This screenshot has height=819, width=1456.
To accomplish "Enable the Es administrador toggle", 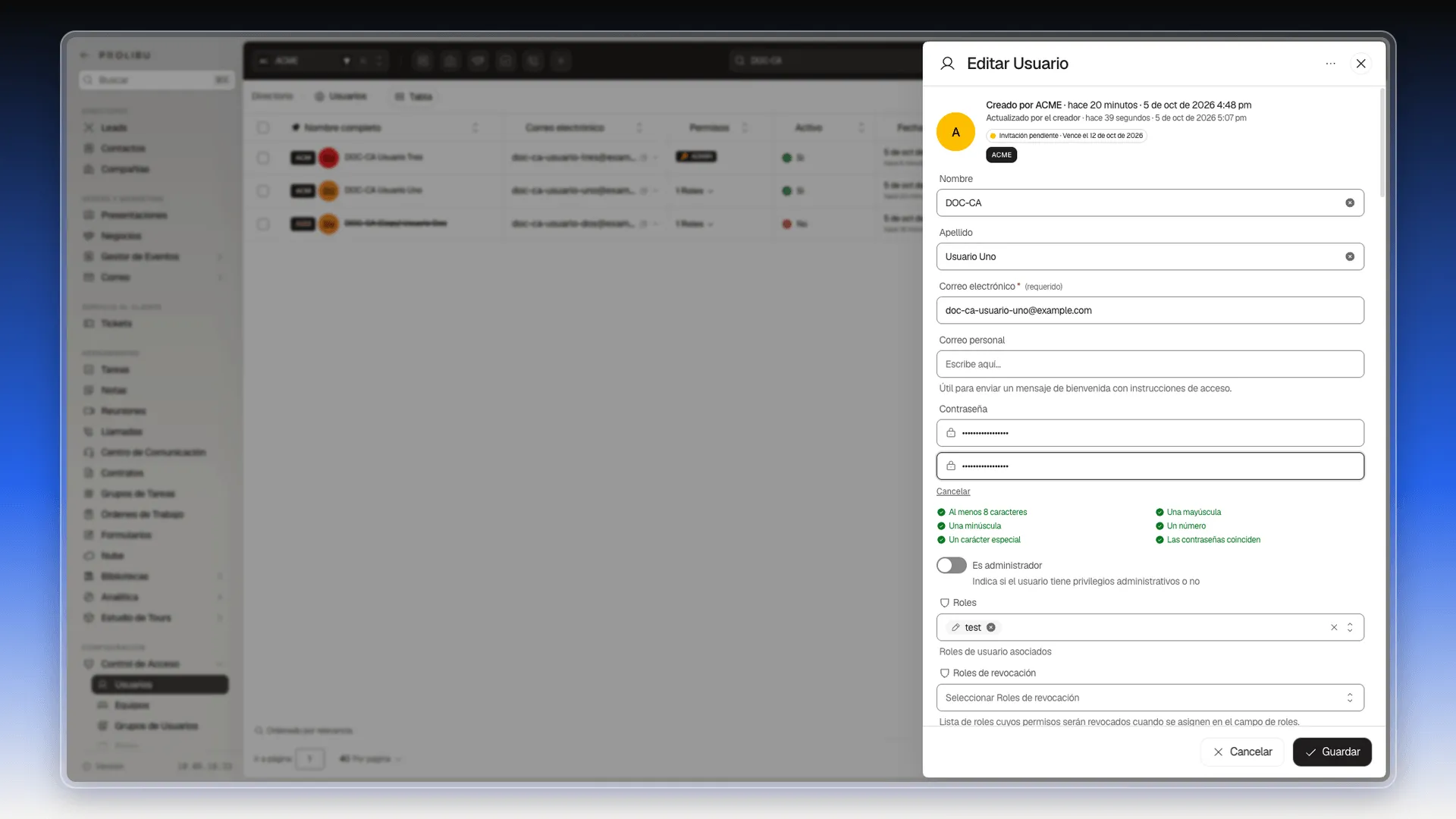I will (951, 566).
